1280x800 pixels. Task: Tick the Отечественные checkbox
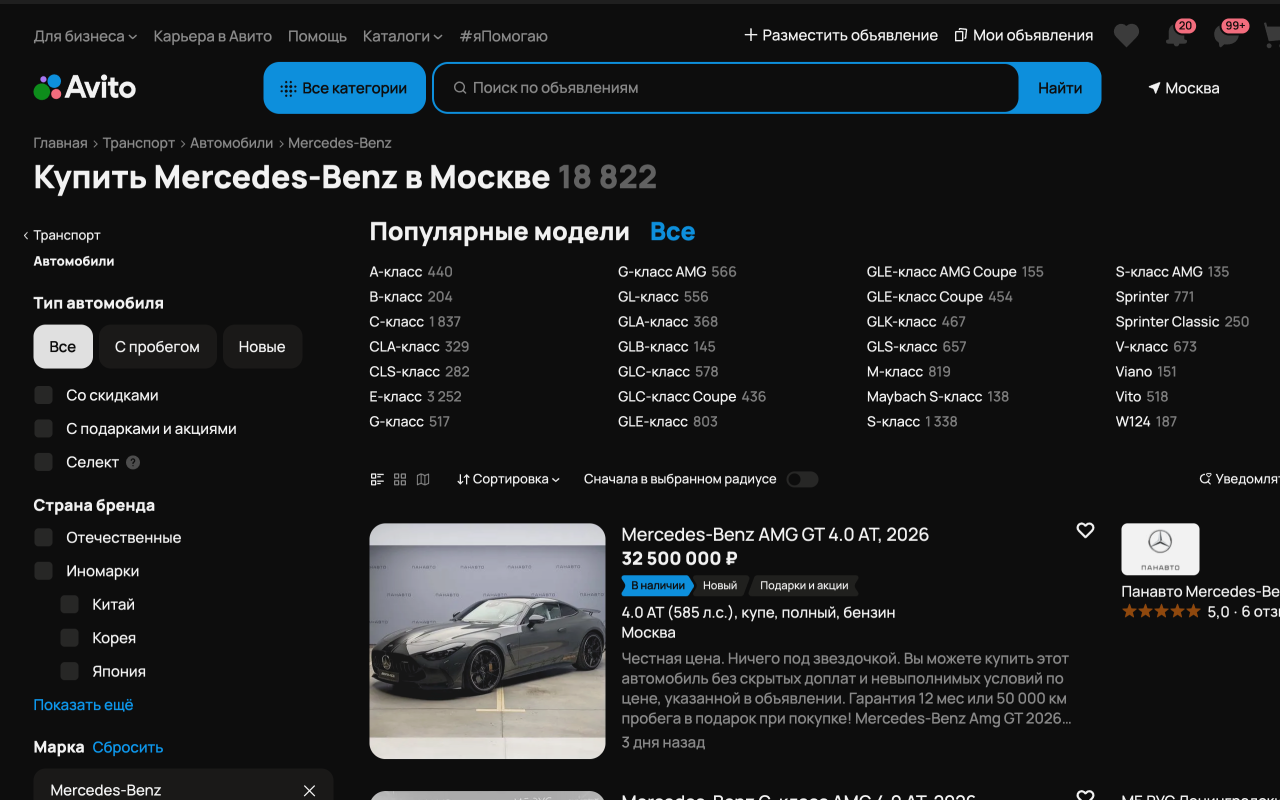[x=43, y=537]
